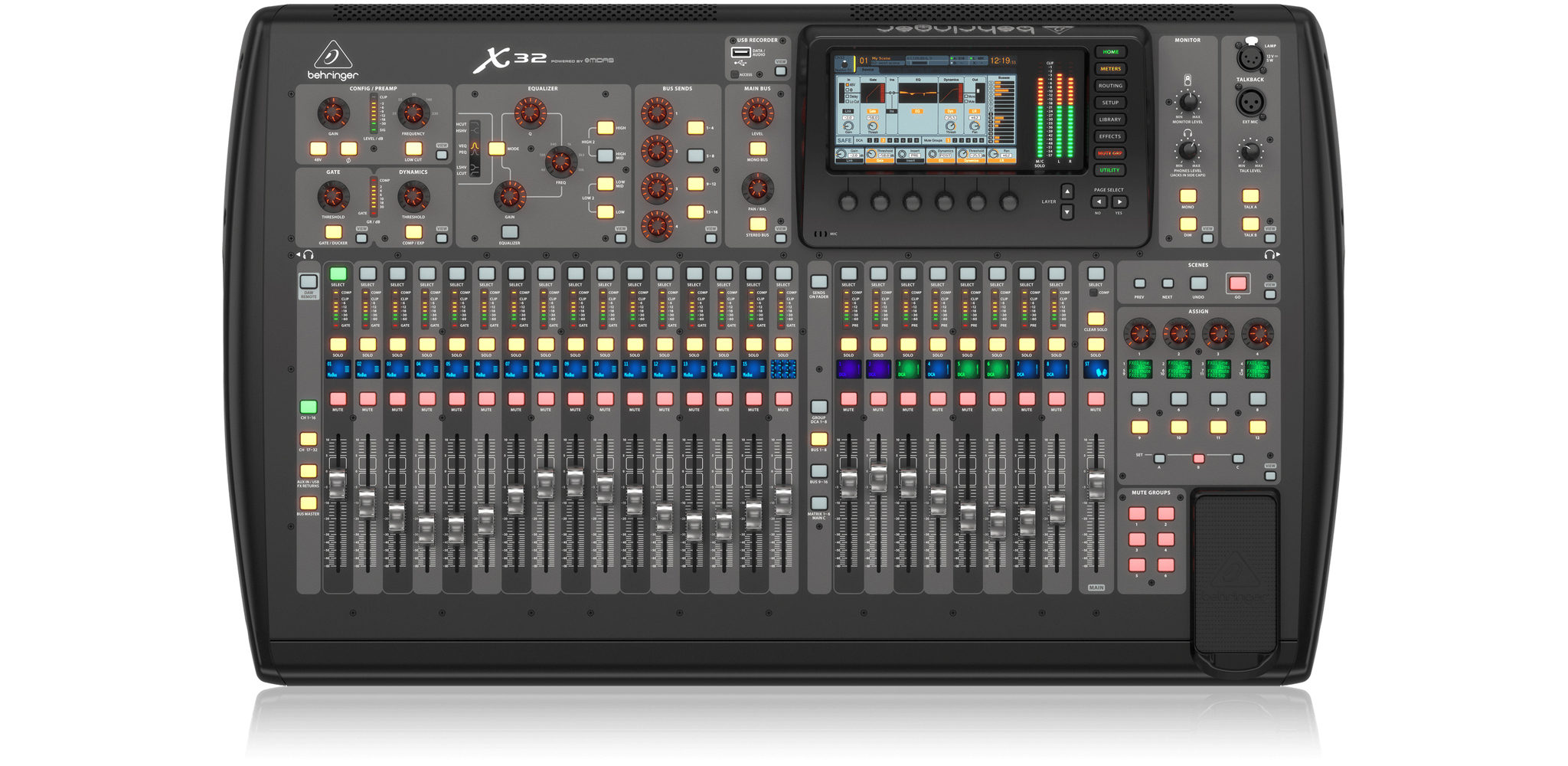Image resolution: width=1568 pixels, height=766 pixels.
Task: Open the EFFECTS screen
Action: point(1110,136)
